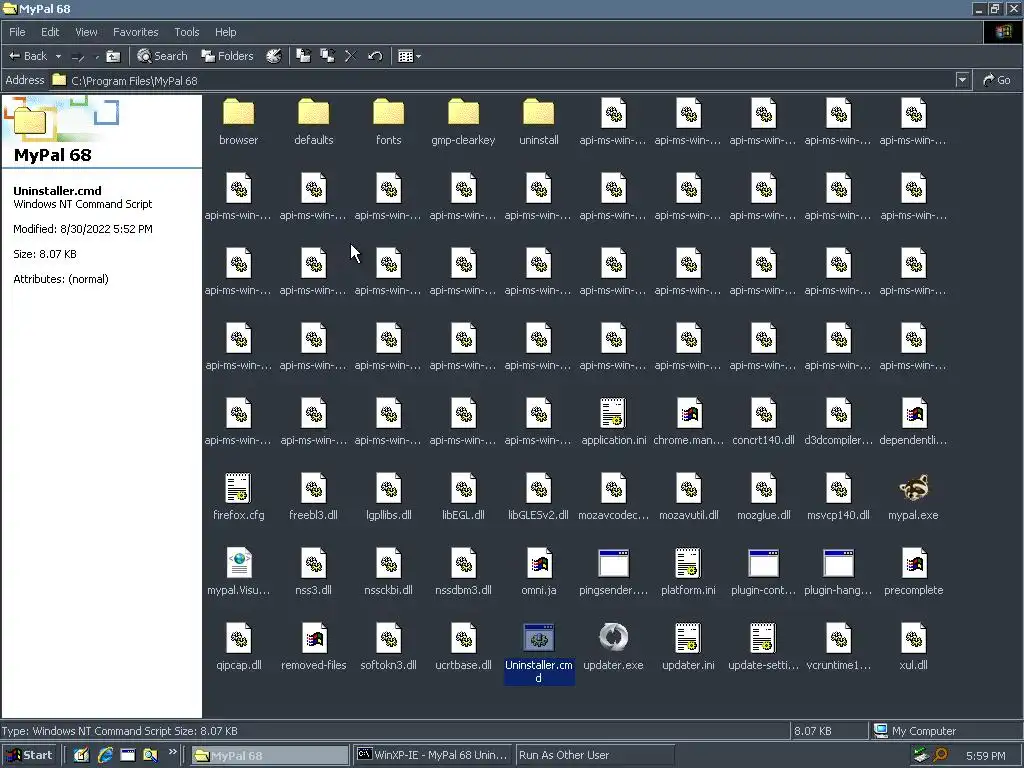Select the application.ini file

click(613, 422)
